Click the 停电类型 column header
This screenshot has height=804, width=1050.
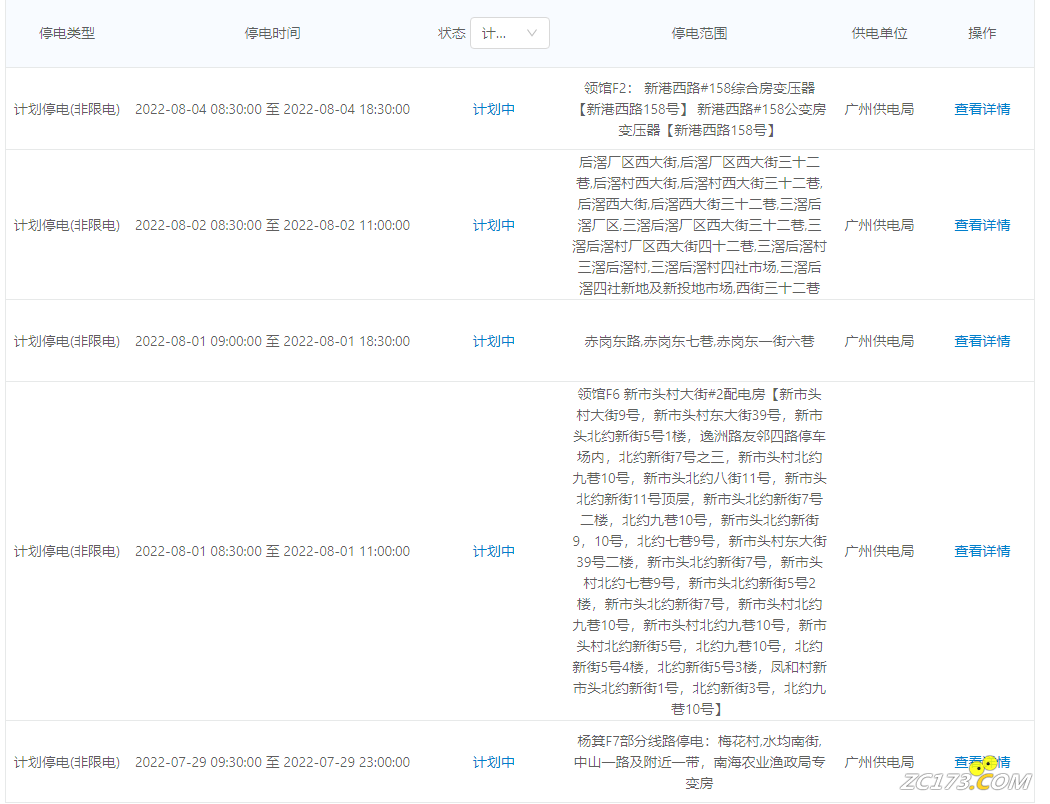(x=67, y=33)
